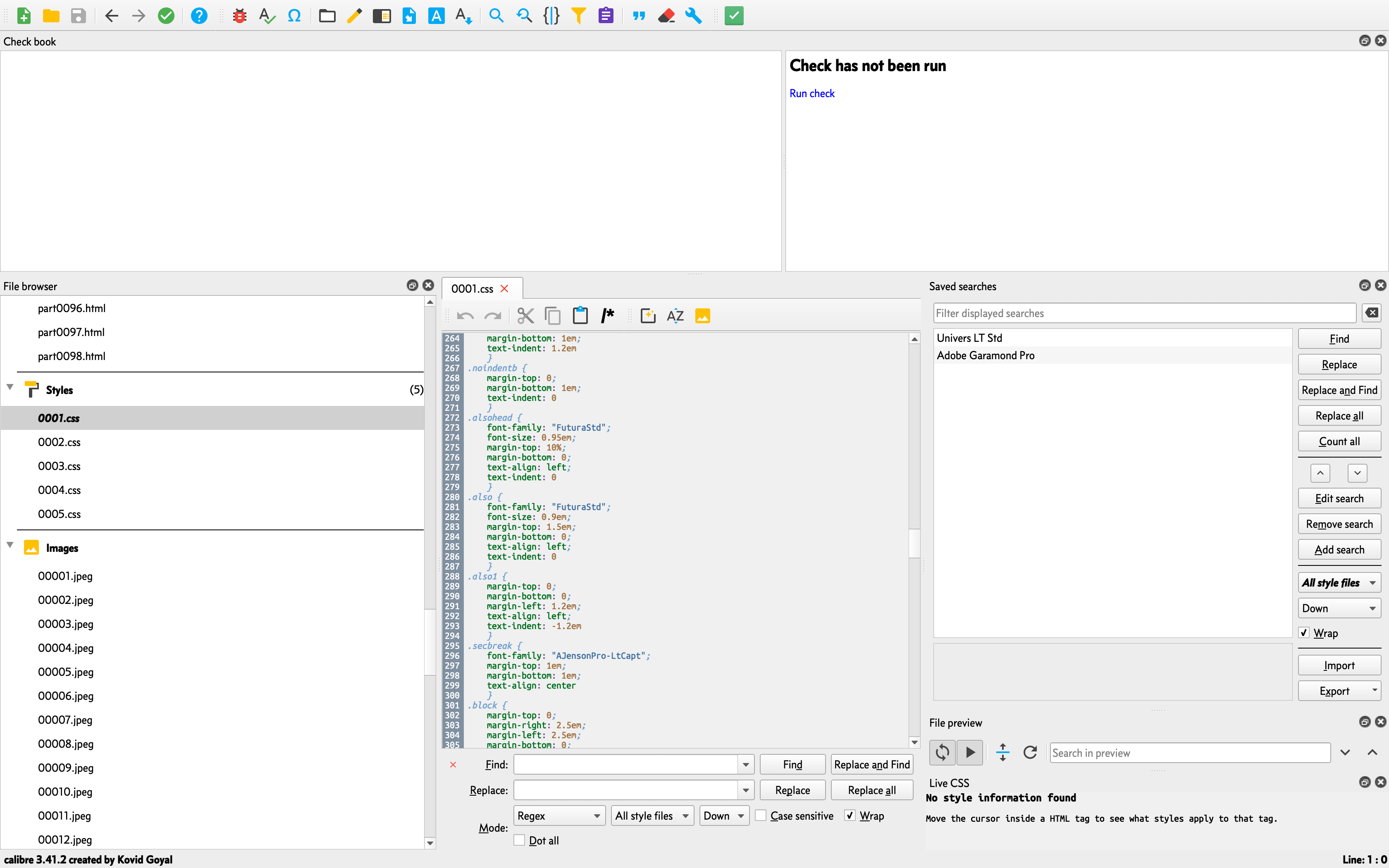Image resolution: width=1389 pixels, height=868 pixels.
Task: Uncheck Wrap in Saved searches panel
Action: (x=1304, y=633)
